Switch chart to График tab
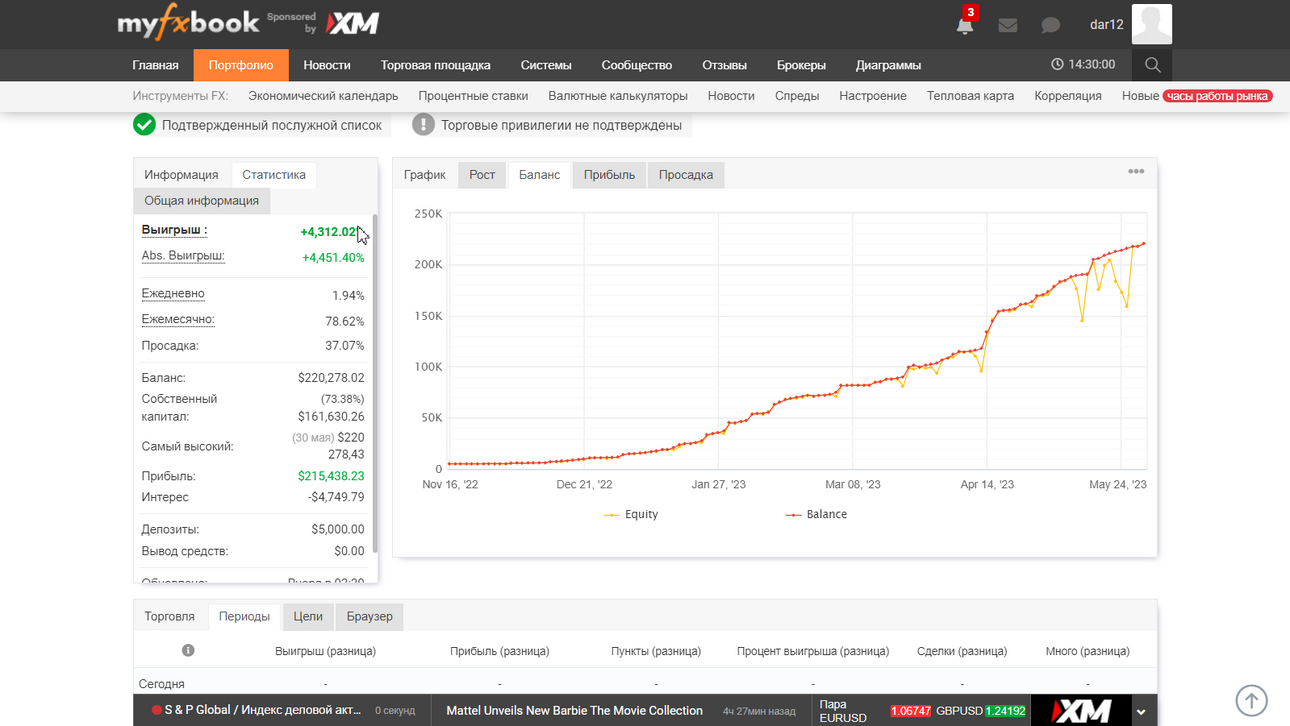Image resolution: width=1290 pixels, height=726 pixels. (x=425, y=175)
